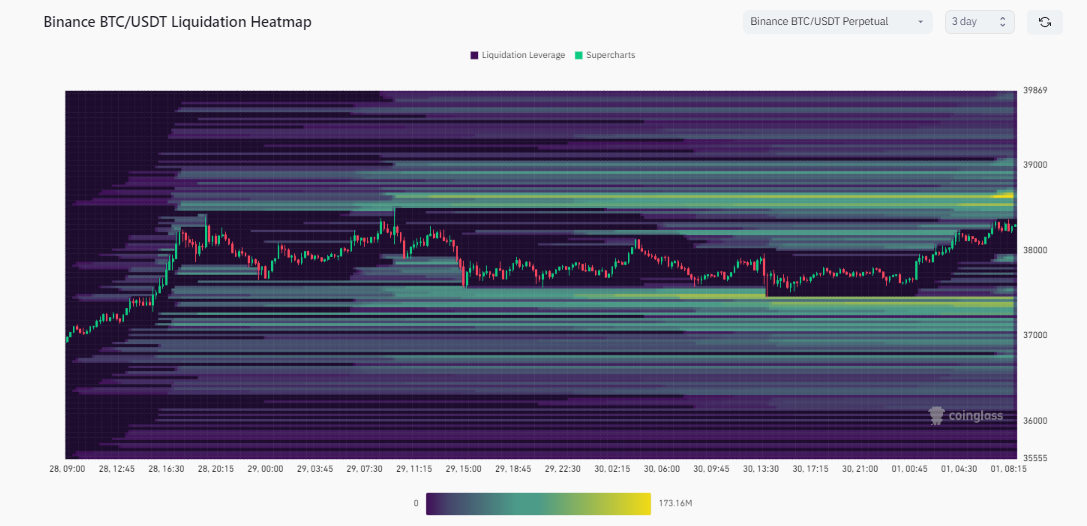Click the 173.16M maximum scale value

[x=677, y=504]
